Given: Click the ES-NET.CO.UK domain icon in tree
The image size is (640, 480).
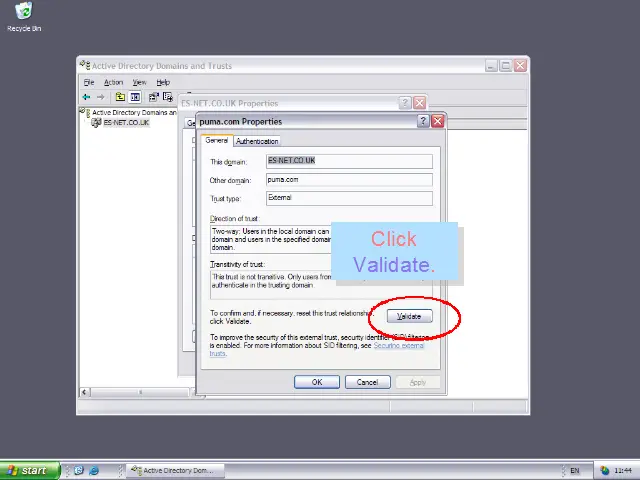Looking at the screenshot, I should [x=96, y=122].
